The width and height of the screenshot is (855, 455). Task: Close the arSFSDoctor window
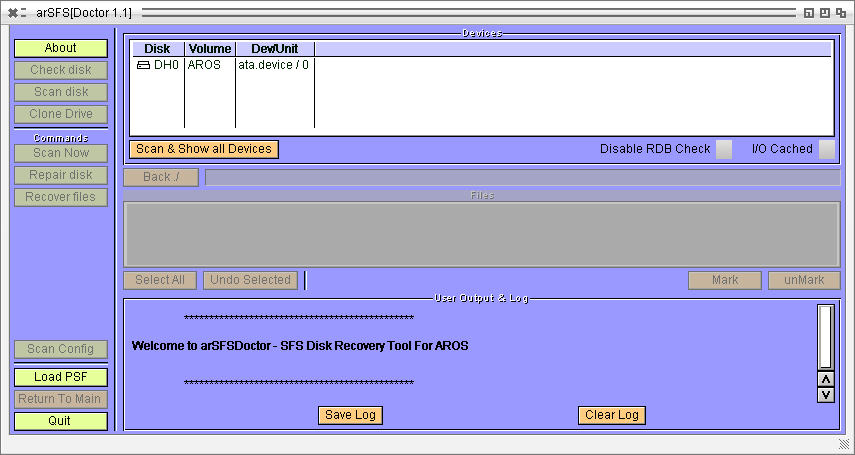12,13
